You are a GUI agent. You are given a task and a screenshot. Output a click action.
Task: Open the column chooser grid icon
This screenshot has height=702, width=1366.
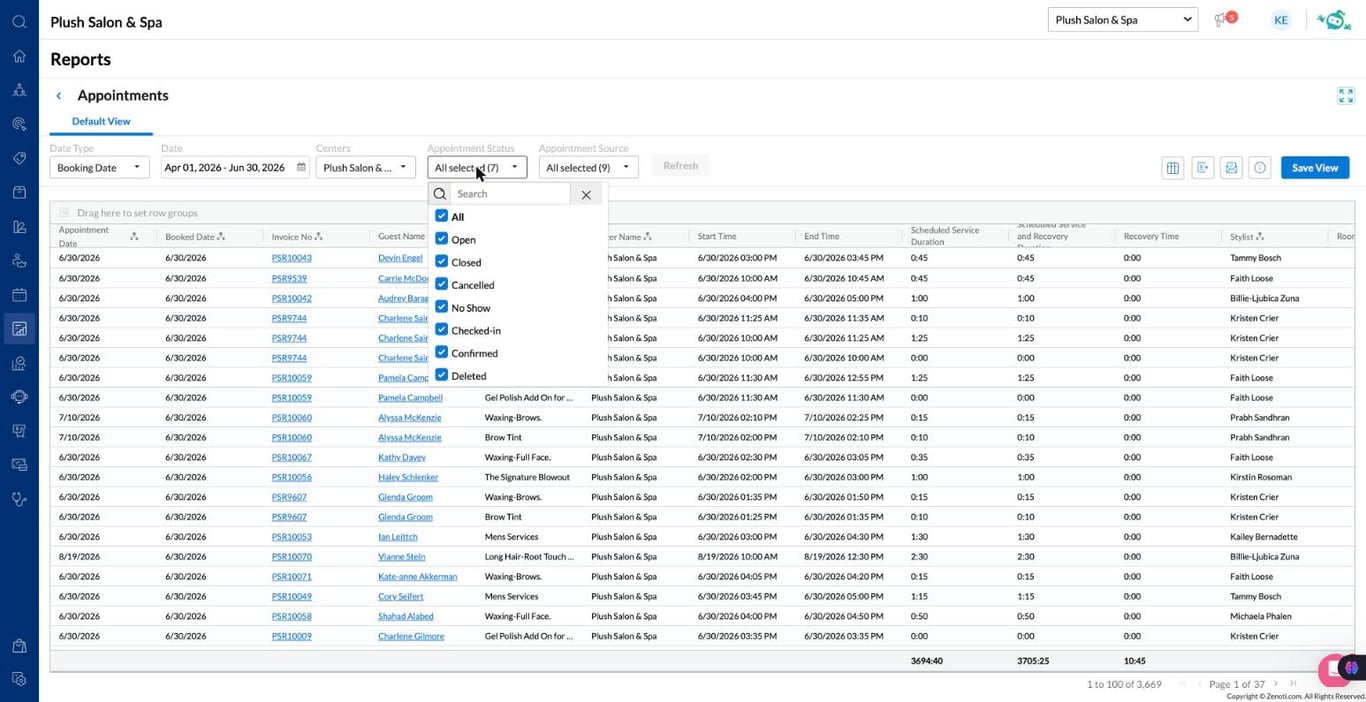coord(1173,168)
